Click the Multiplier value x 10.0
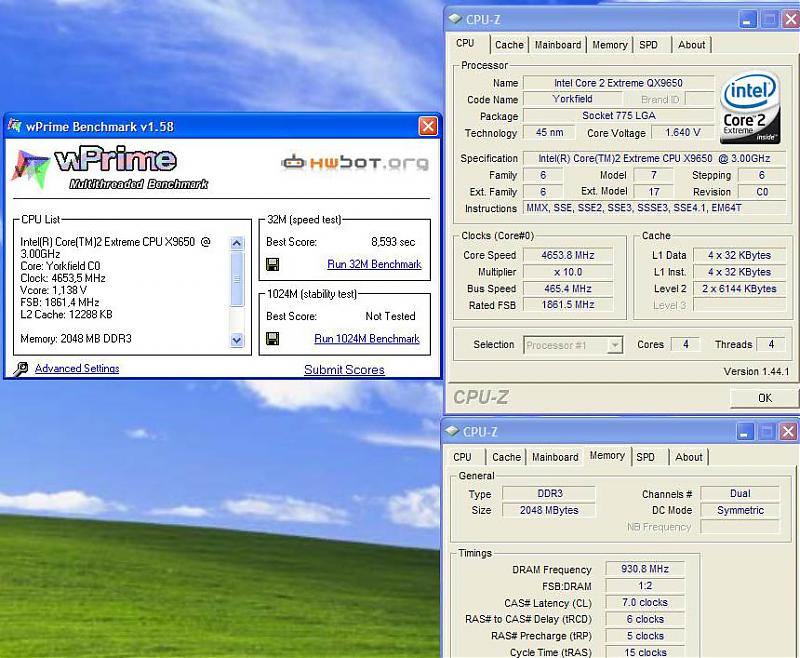The image size is (800, 658). (568, 272)
